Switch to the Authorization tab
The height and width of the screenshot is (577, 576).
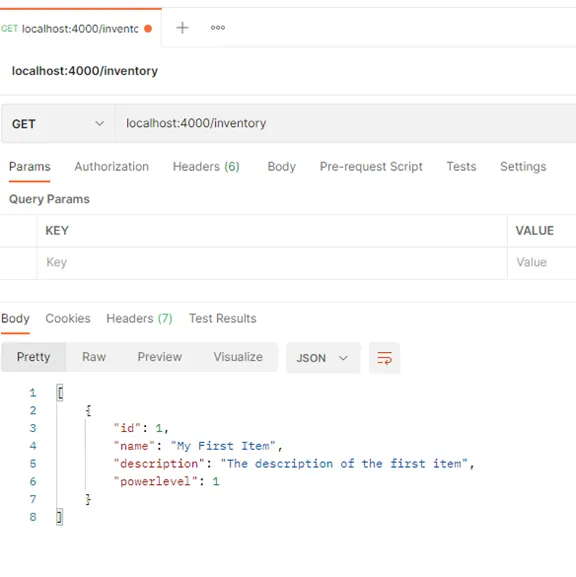click(112, 167)
